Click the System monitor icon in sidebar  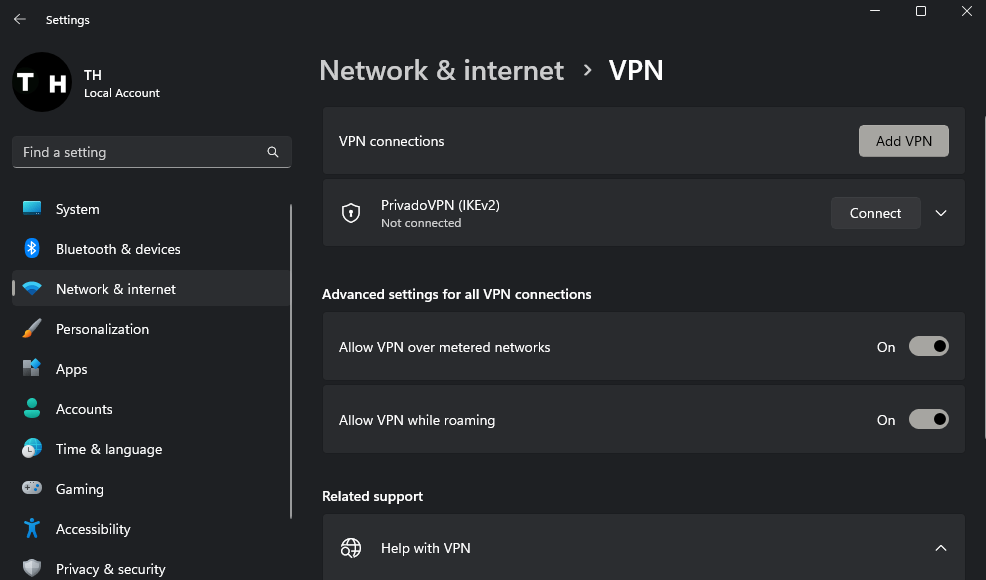[32, 209]
